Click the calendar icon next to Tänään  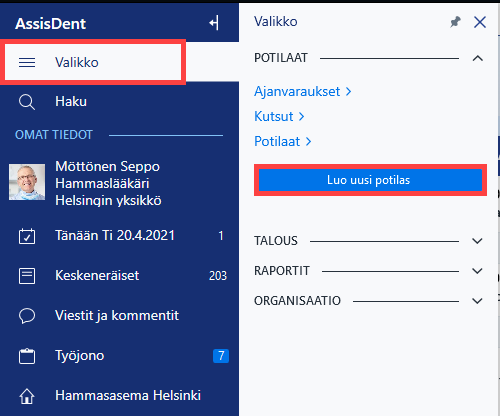(x=27, y=236)
